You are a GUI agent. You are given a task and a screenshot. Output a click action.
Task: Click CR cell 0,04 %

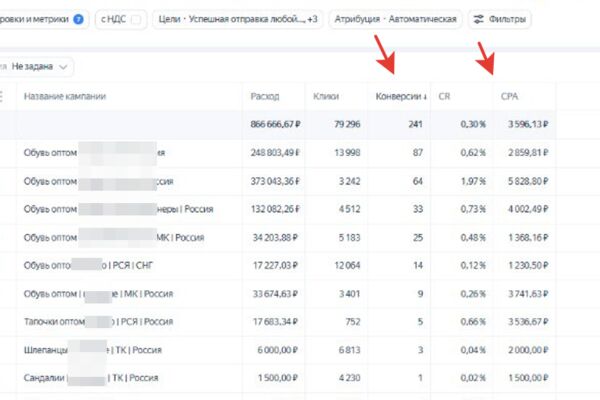[x=473, y=350]
